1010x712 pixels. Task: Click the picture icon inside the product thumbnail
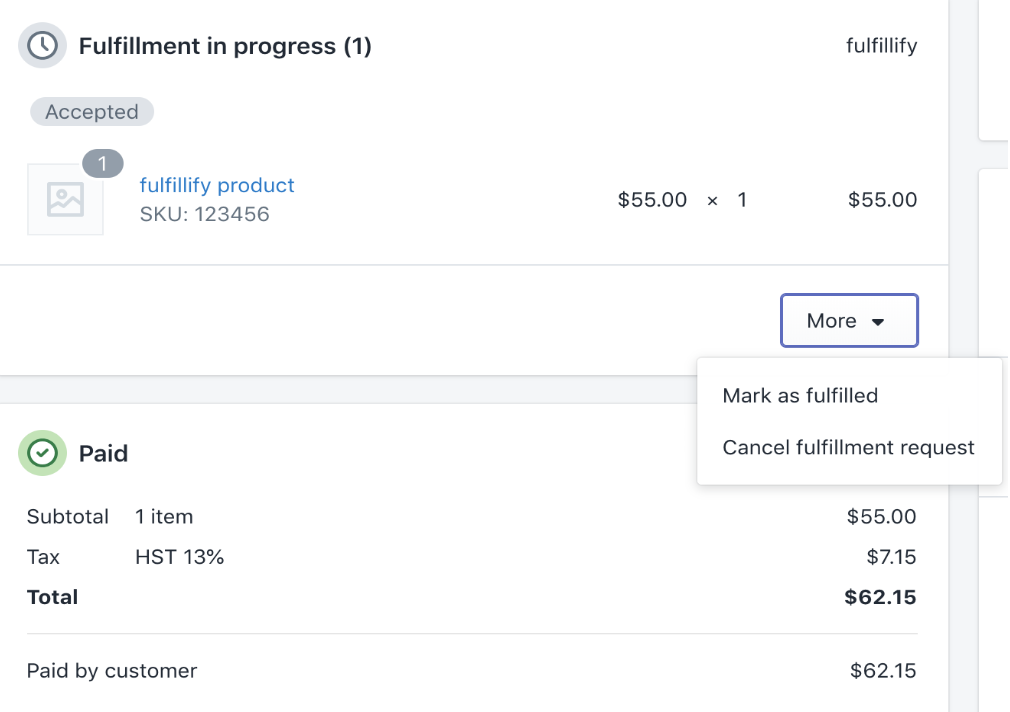(65, 199)
